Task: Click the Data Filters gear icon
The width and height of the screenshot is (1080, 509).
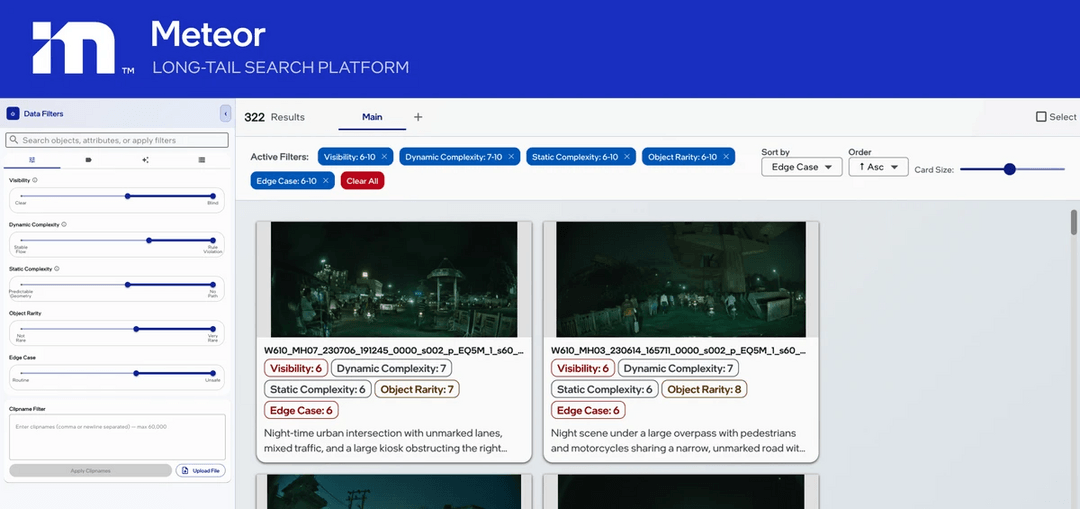Action: pyautogui.click(x=12, y=114)
